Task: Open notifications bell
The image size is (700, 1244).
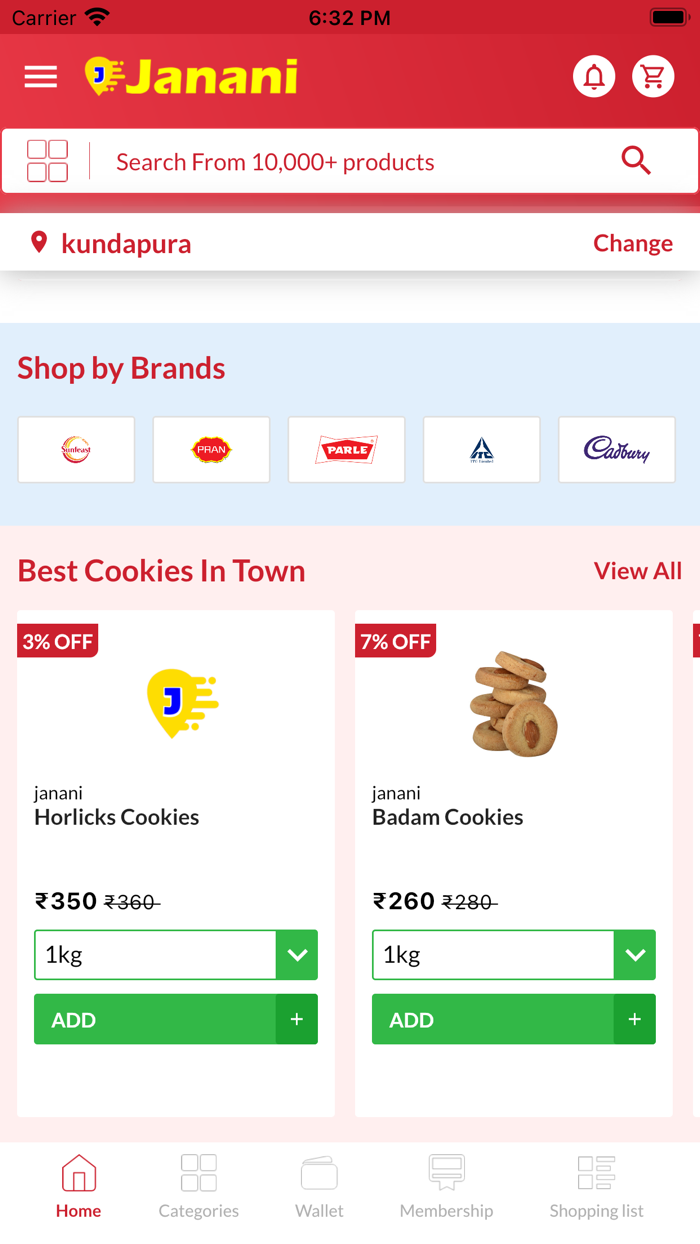Action: 594,77
